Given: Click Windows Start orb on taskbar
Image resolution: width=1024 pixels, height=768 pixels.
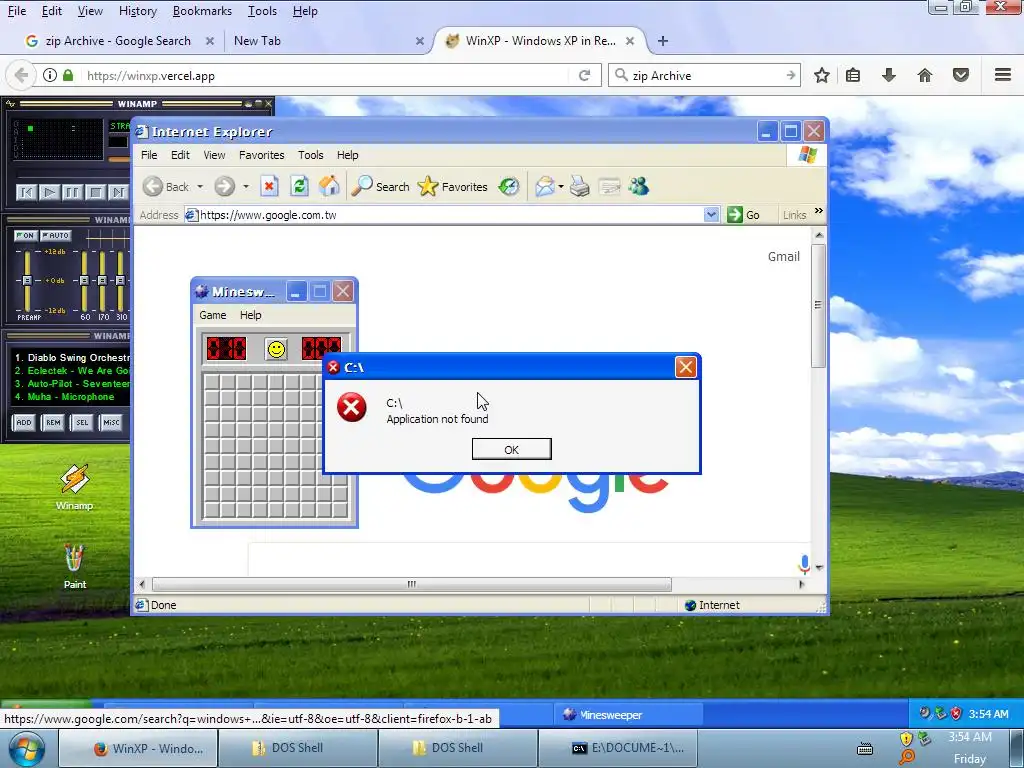Looking at the screenshot, I should click(27, 748).
